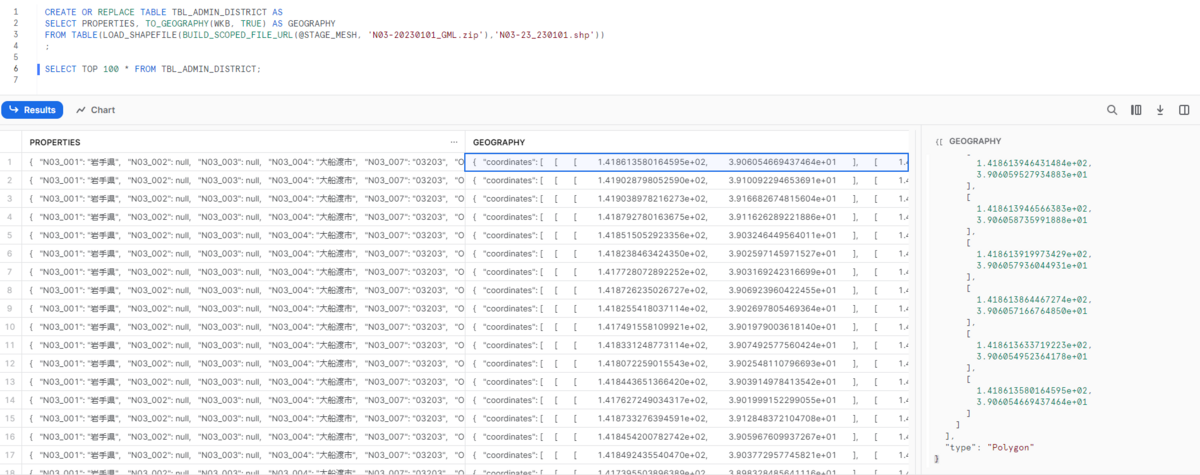Toggle the side detail panel icon

click(1184, 110)
